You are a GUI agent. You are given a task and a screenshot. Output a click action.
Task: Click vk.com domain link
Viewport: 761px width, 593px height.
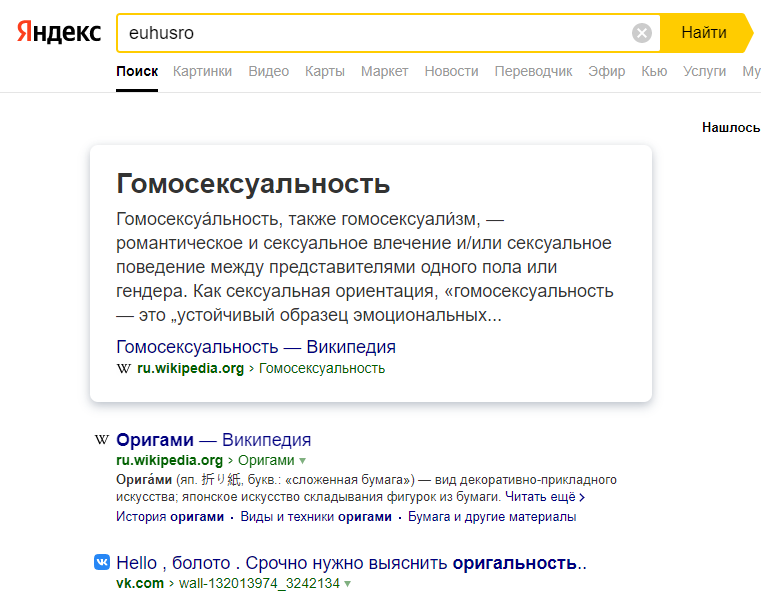pyautogui.click(x=140, y=583)
